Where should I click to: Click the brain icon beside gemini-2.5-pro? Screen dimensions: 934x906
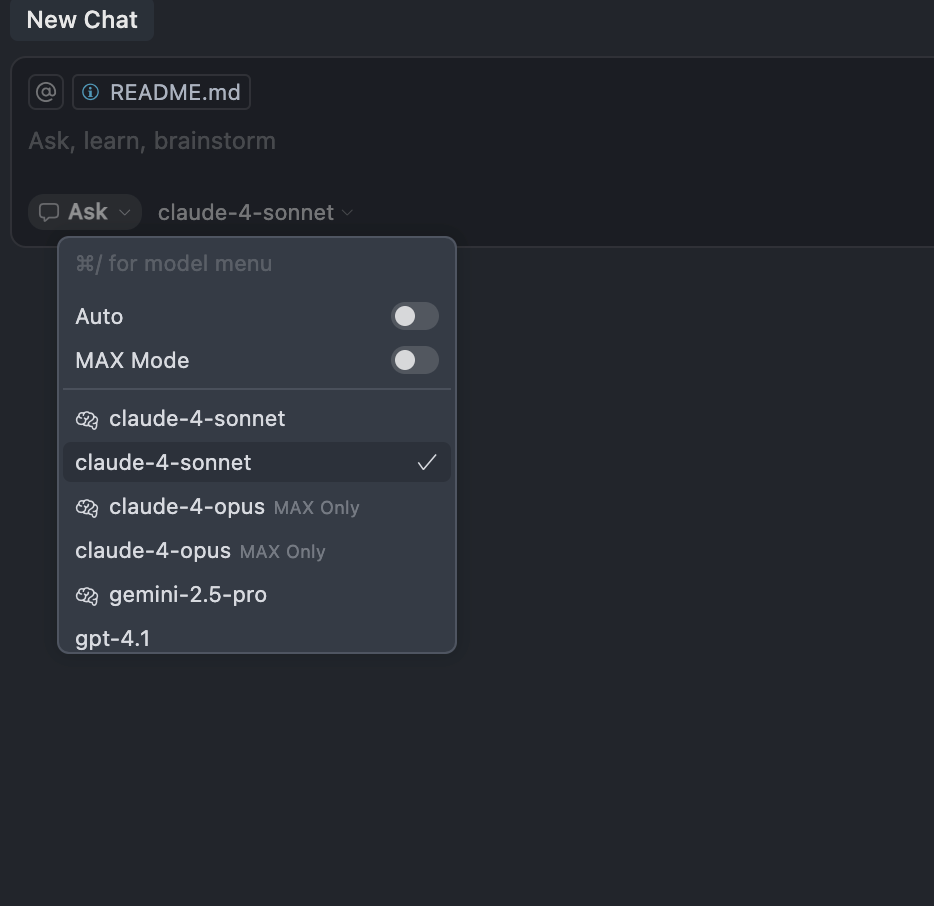[87, 594]
